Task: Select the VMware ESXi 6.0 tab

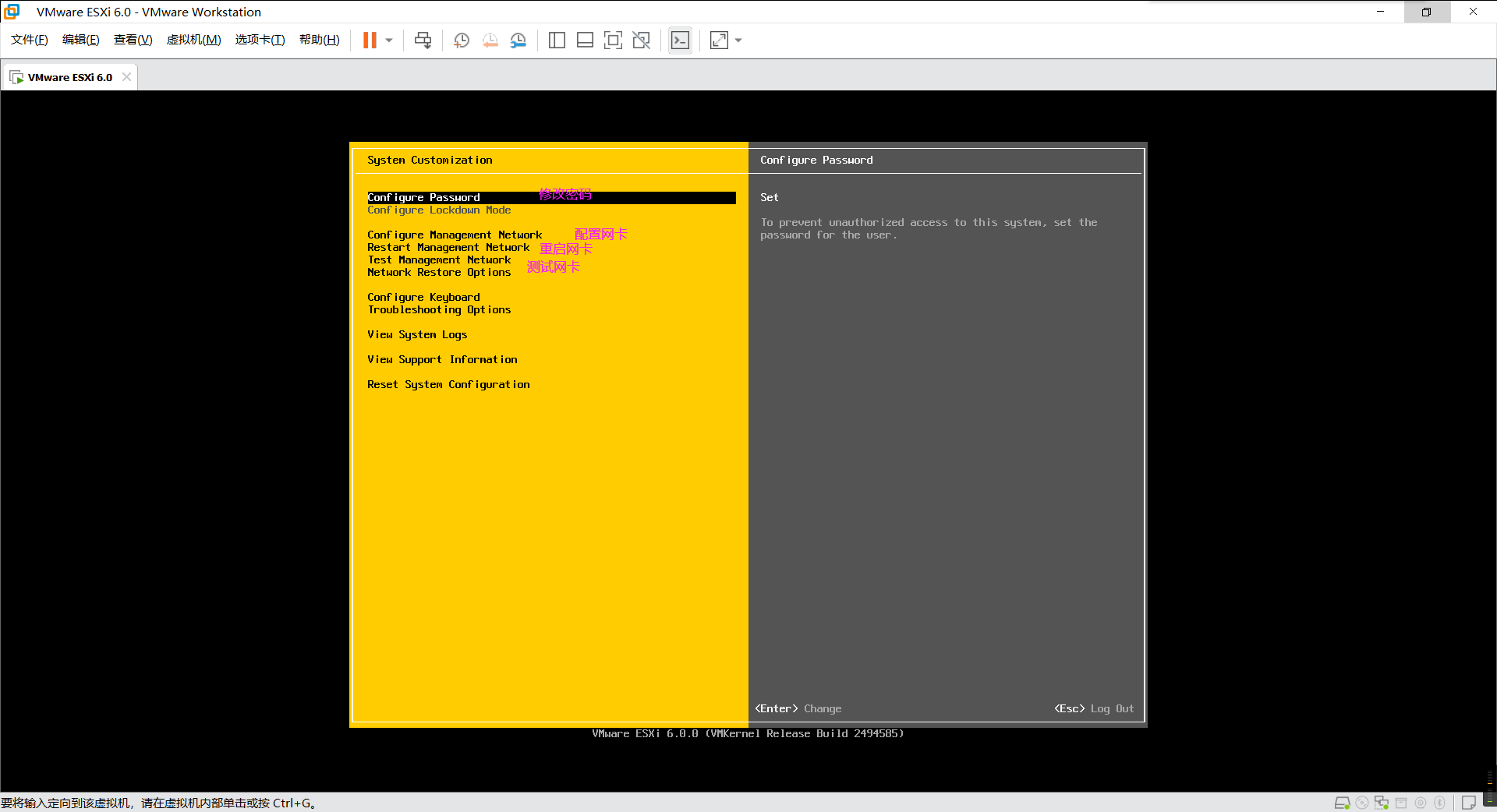Action: (x=69, y=77)
